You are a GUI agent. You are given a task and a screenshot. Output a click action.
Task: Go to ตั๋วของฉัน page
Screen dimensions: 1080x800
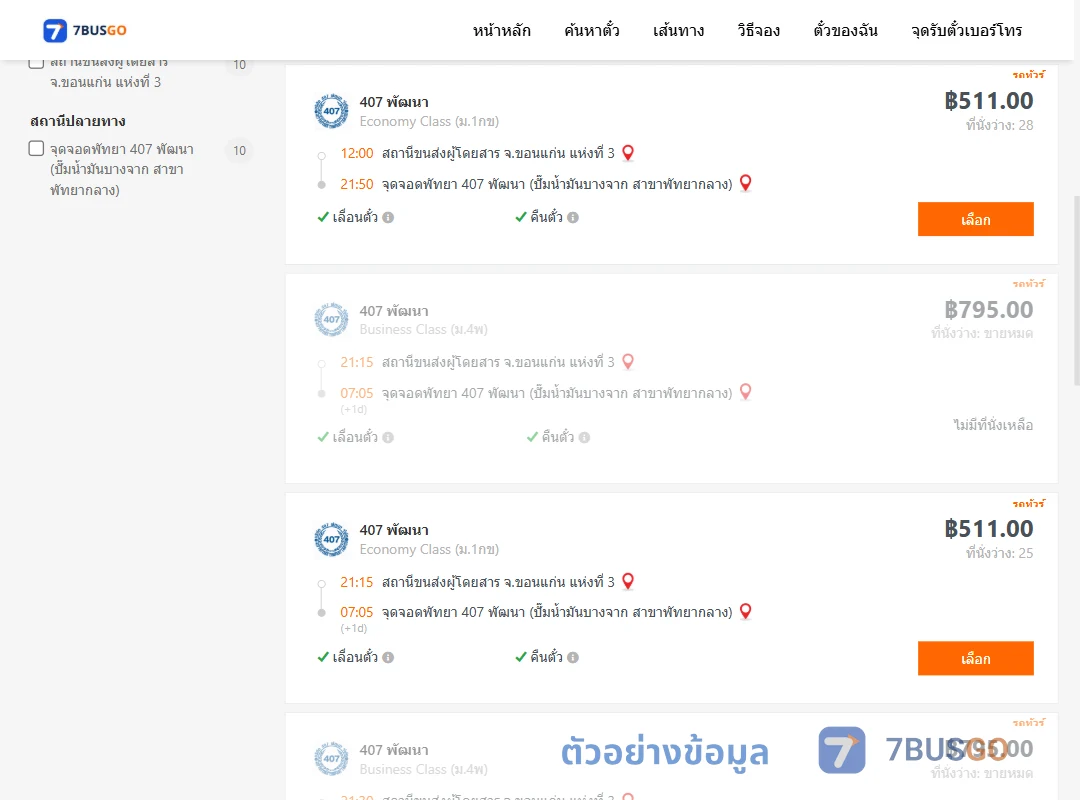(x=845, y=30)
